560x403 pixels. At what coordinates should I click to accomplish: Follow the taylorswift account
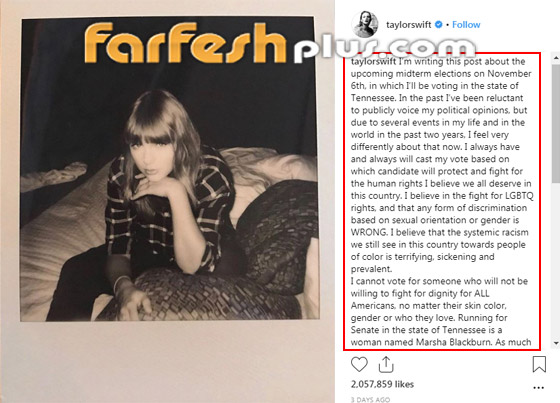tap(466, 25)
